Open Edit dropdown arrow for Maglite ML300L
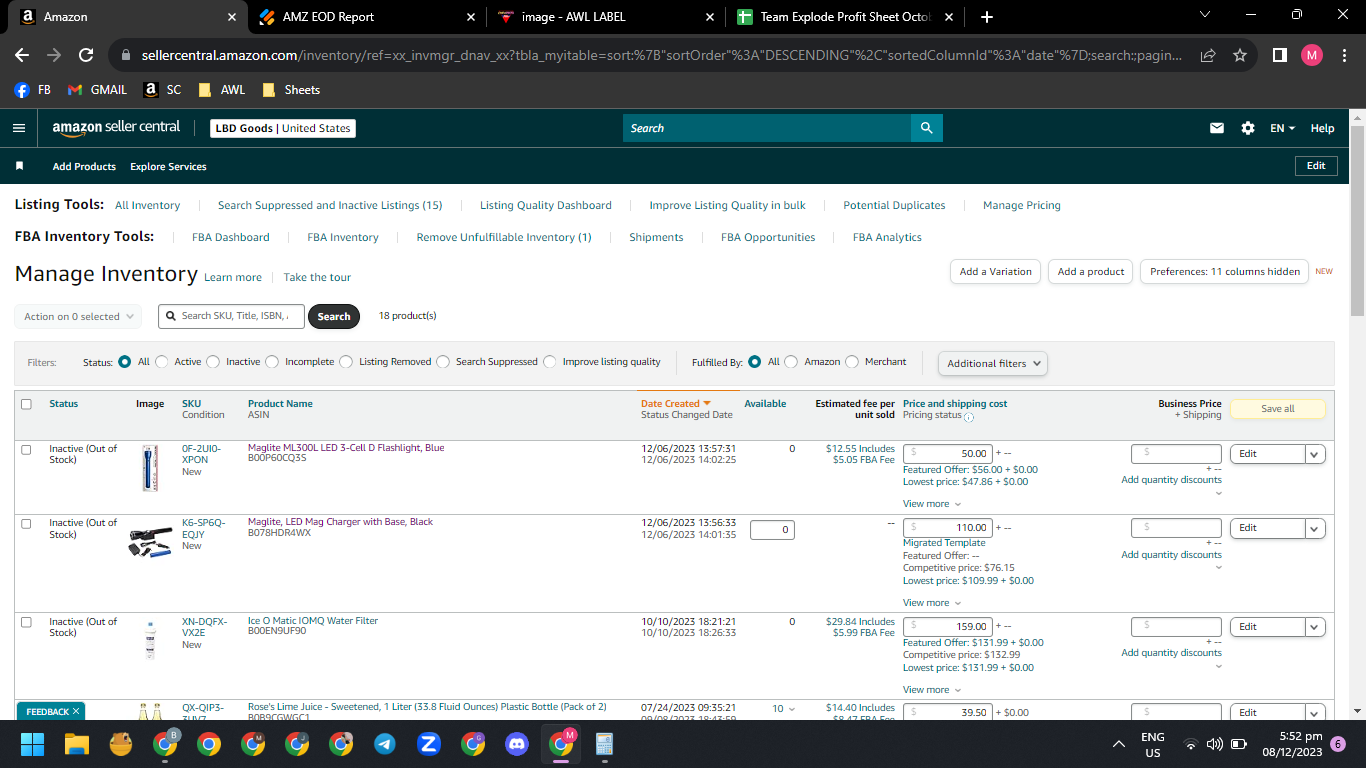This screenshot has height=768, width=1366. click(1315, 454)
